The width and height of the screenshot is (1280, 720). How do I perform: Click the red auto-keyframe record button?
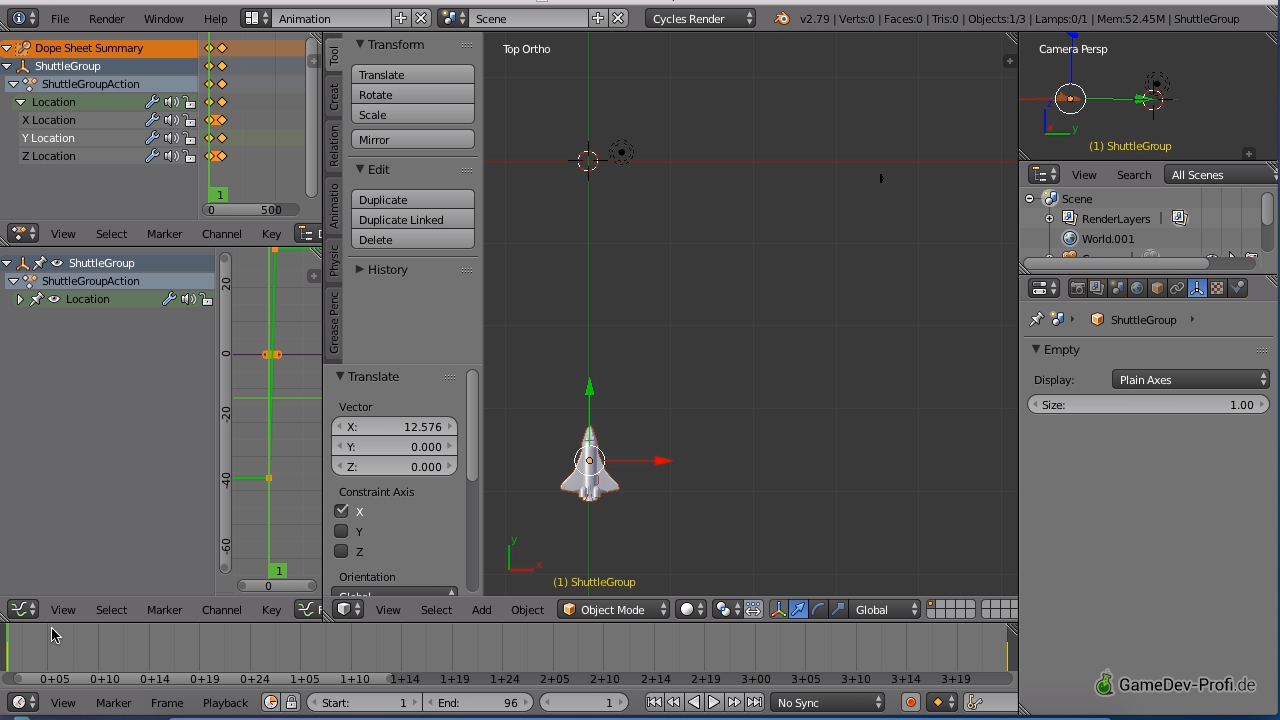[x=911, y=702]
